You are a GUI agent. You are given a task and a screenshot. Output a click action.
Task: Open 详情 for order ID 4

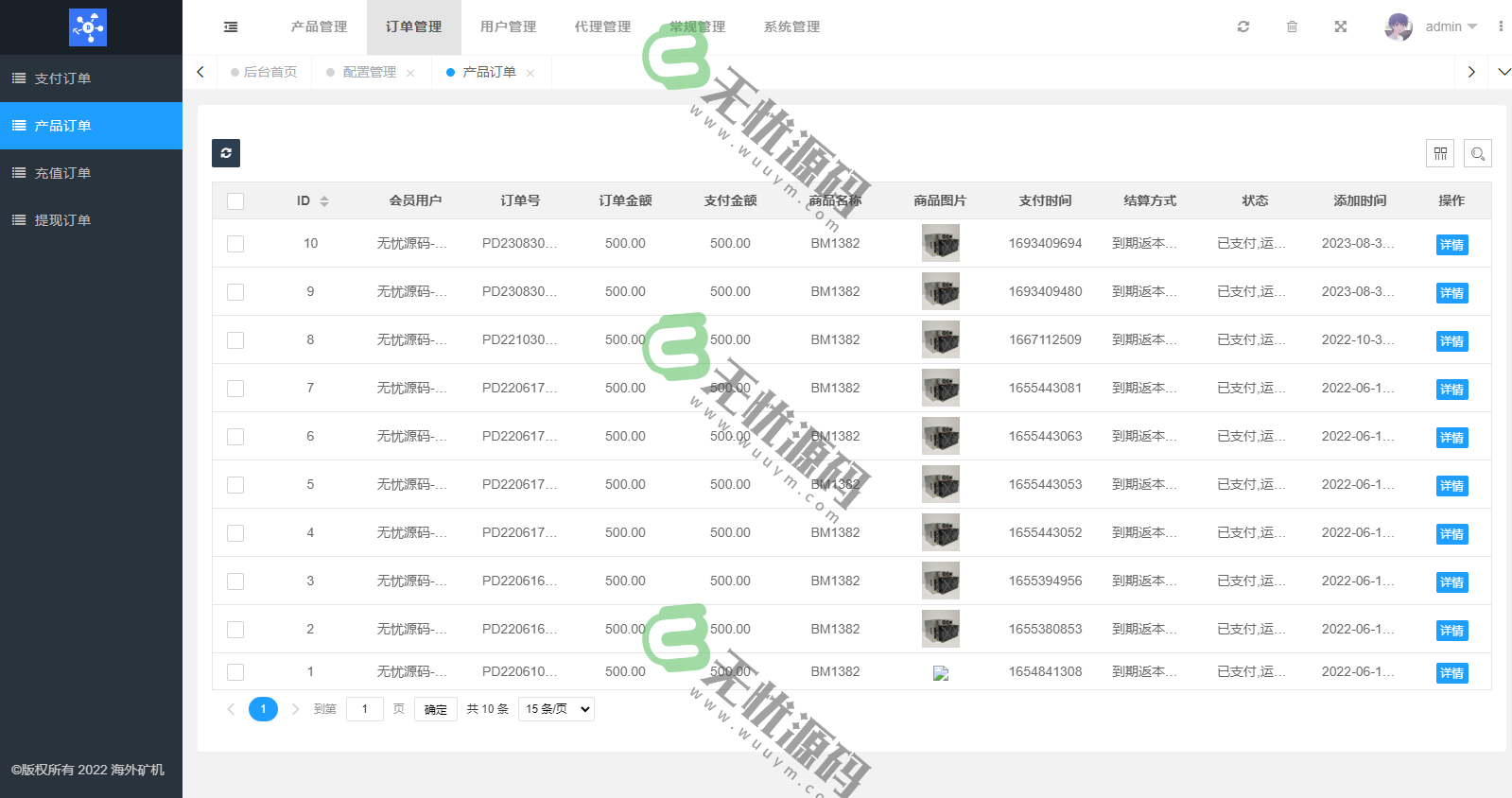click(x=1452, y=534)
